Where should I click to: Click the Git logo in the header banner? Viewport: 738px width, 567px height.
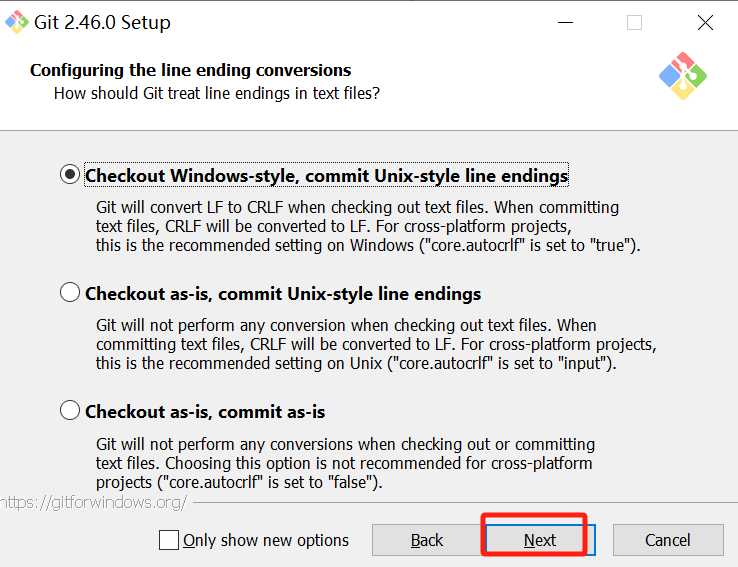pyautogui.click(x=683, y=76)
